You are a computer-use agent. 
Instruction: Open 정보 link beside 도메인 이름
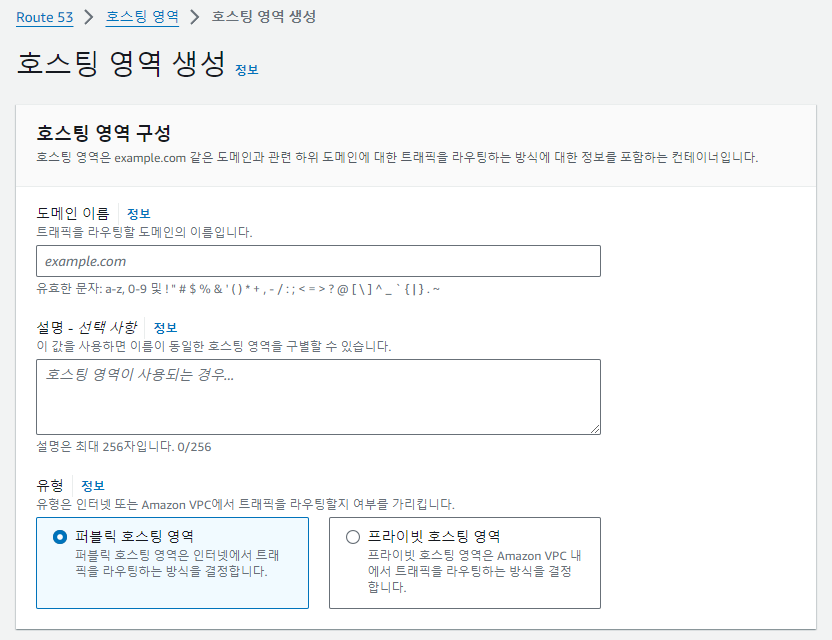point(138,213)
